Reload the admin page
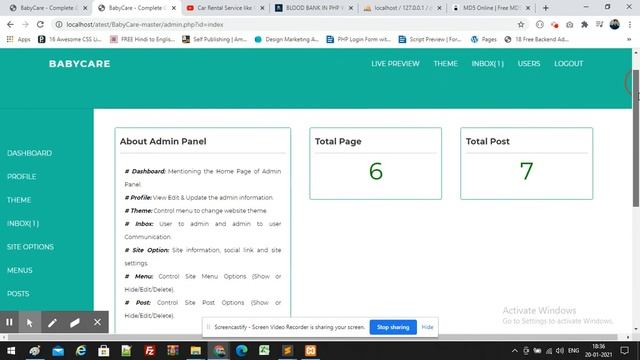The height and width of the screenshot is (360, 640). click(40, 24)
